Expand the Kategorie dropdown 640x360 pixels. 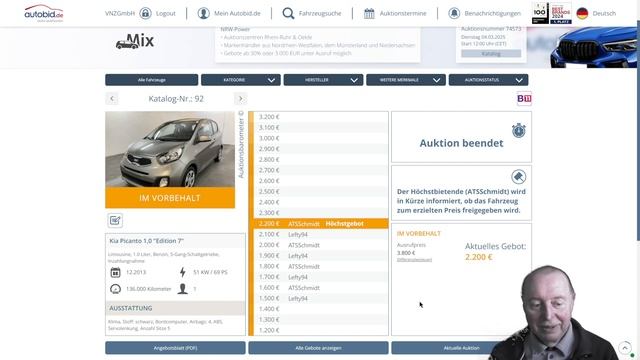[241, 80]
